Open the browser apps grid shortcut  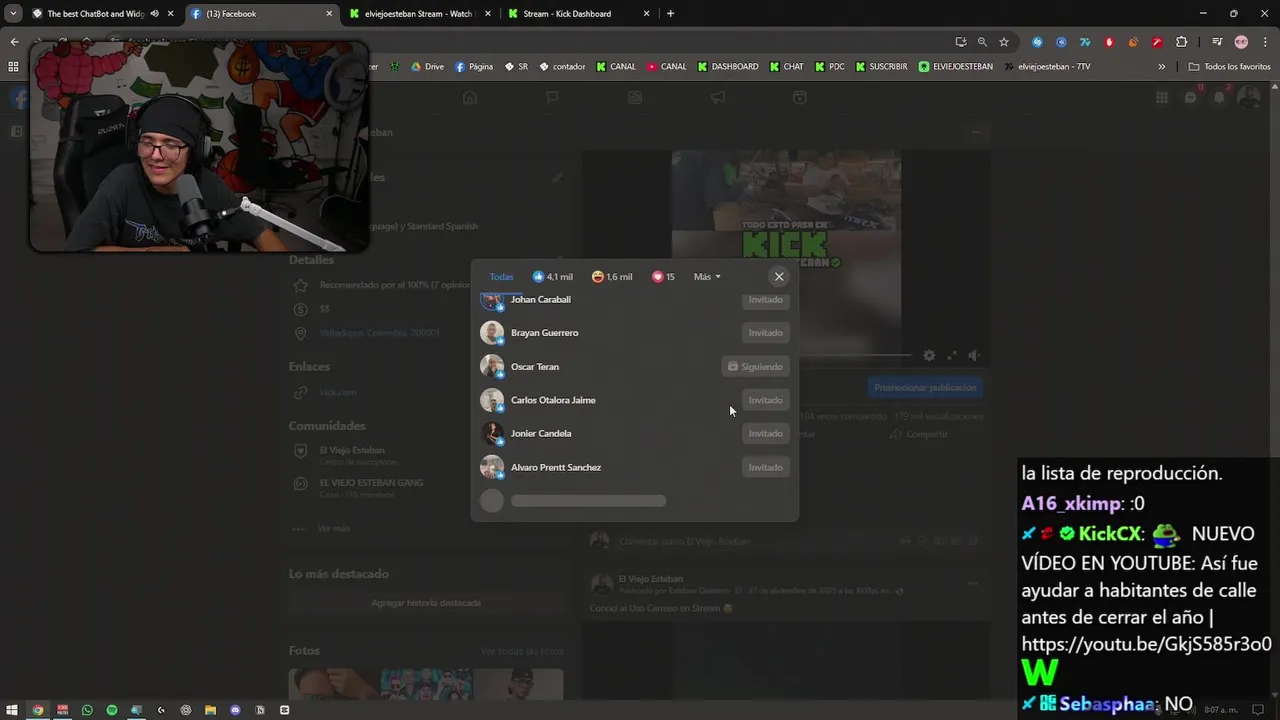pos(13,67)
